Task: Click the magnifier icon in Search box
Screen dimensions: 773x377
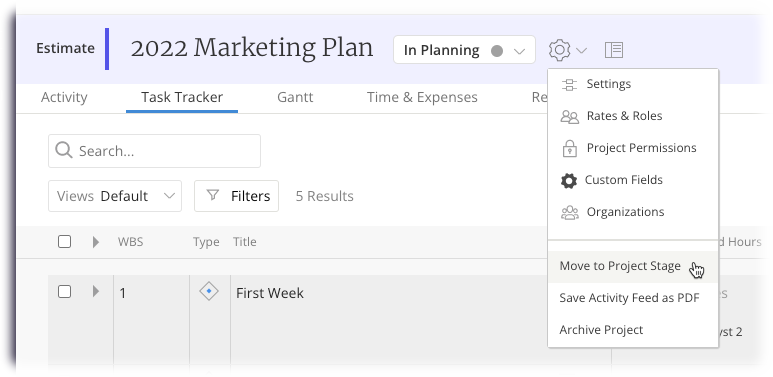Action: (64, 150)
